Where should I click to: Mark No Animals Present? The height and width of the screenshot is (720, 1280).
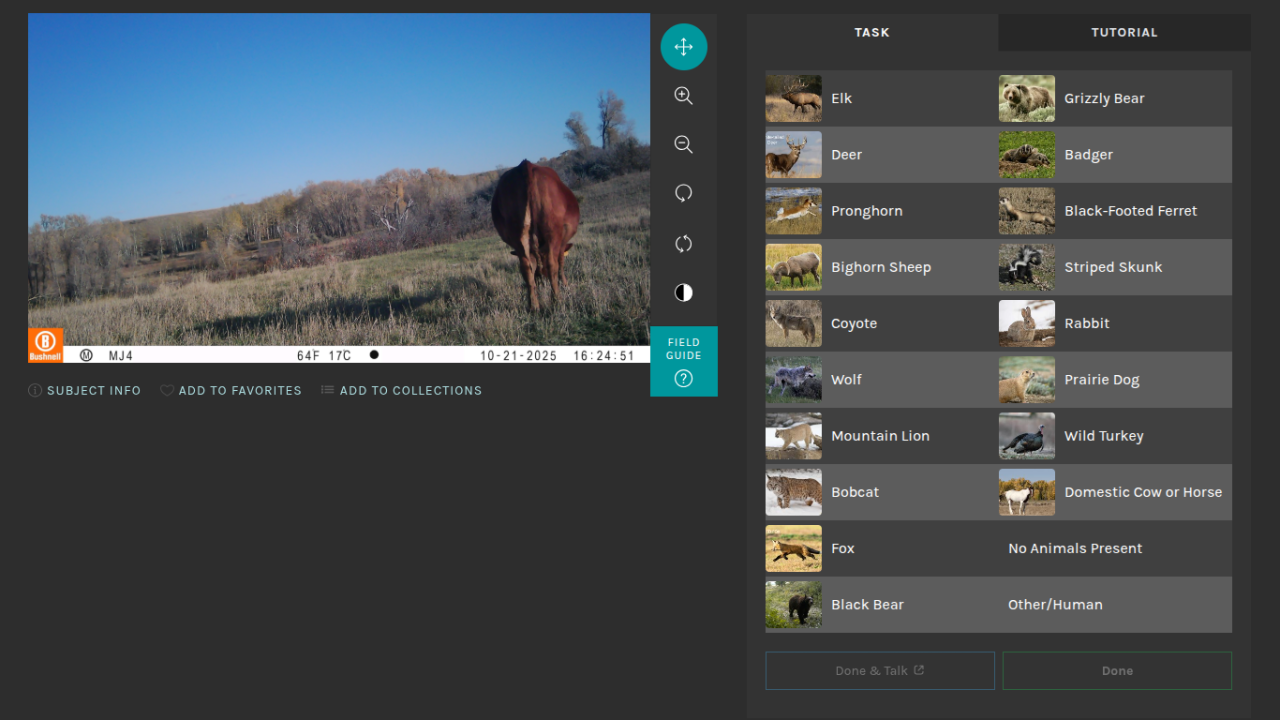(x=1115, y=548)
